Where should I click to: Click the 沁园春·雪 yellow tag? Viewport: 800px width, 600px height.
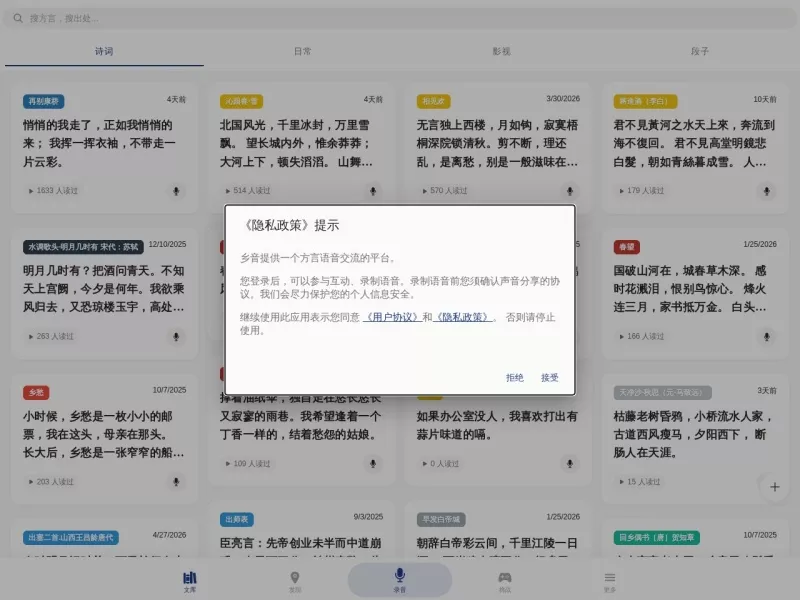tap(241, 101)
